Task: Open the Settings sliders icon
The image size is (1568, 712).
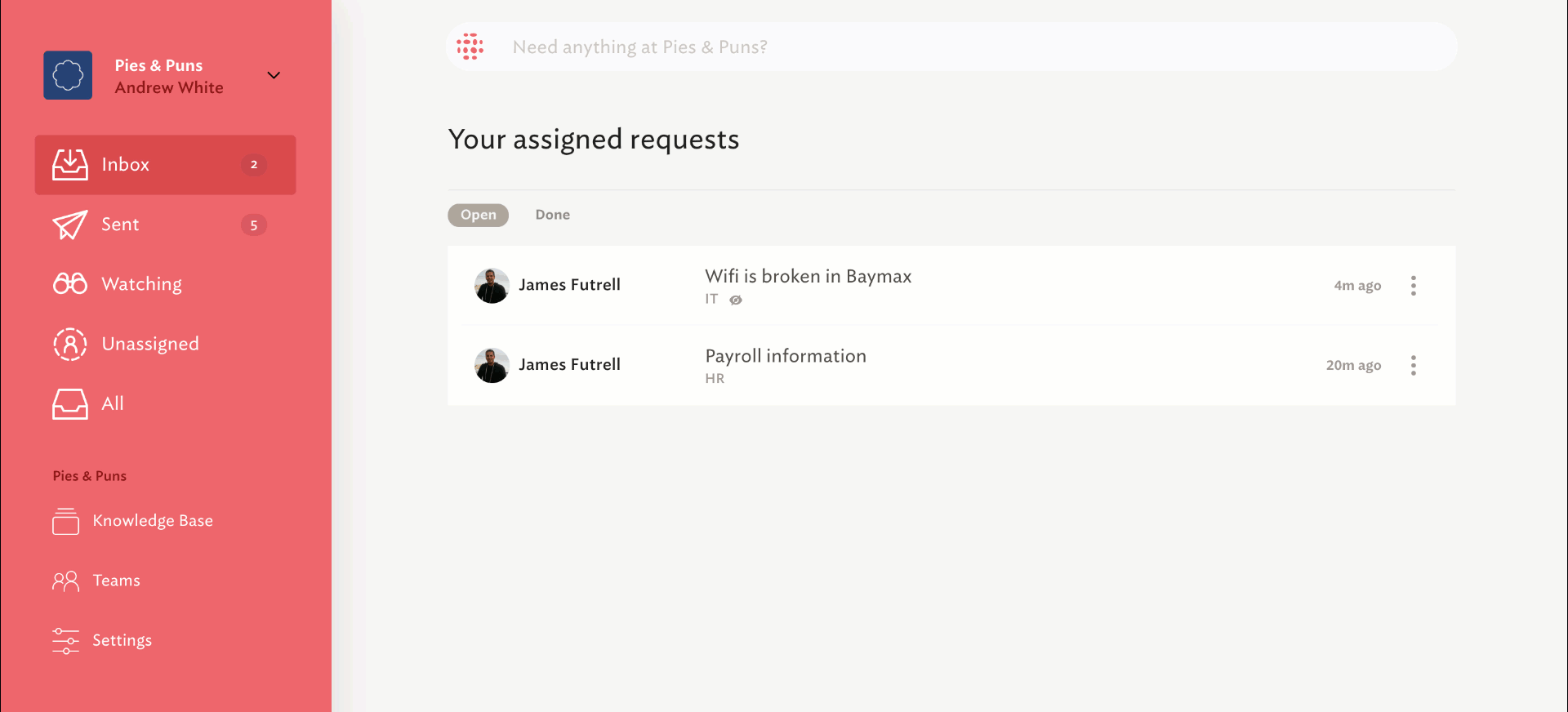Action: (65, 640)
